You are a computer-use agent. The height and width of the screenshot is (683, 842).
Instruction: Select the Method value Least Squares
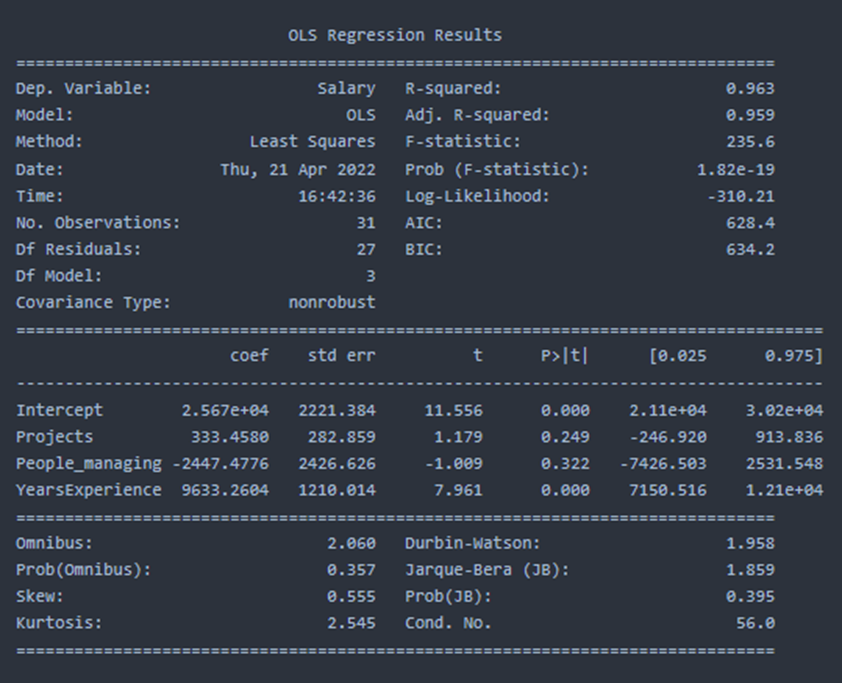pyautogui.click(x=312, y=142)
